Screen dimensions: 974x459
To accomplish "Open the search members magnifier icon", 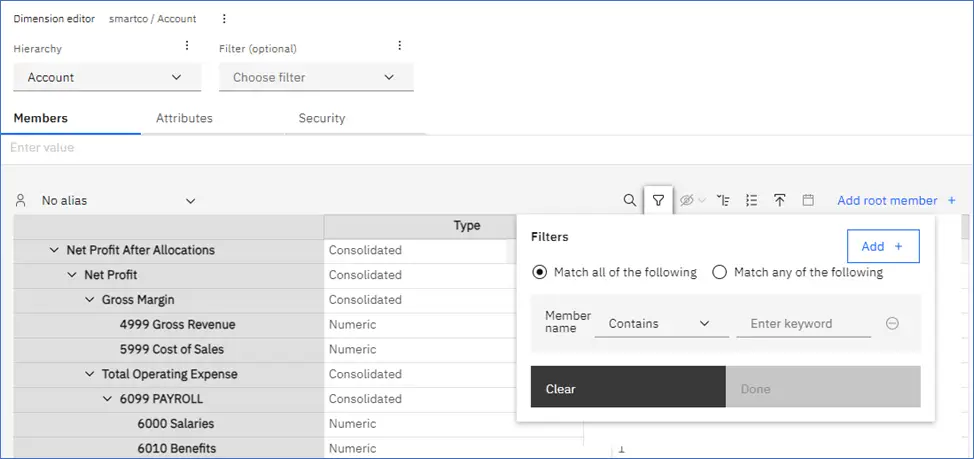I will tap(629, 200).
